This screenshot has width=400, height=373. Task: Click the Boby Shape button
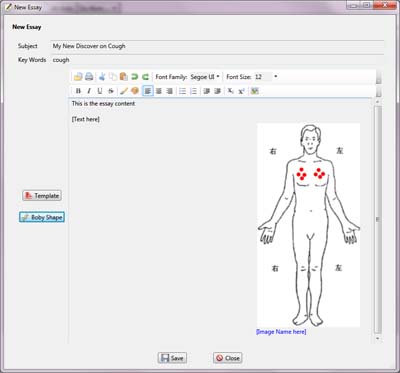click(42, 217)
